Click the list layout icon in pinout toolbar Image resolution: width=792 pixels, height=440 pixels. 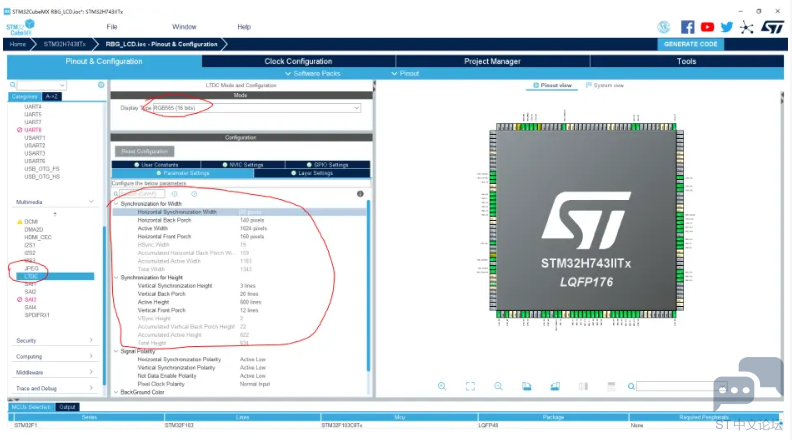[x=611, y=386]
